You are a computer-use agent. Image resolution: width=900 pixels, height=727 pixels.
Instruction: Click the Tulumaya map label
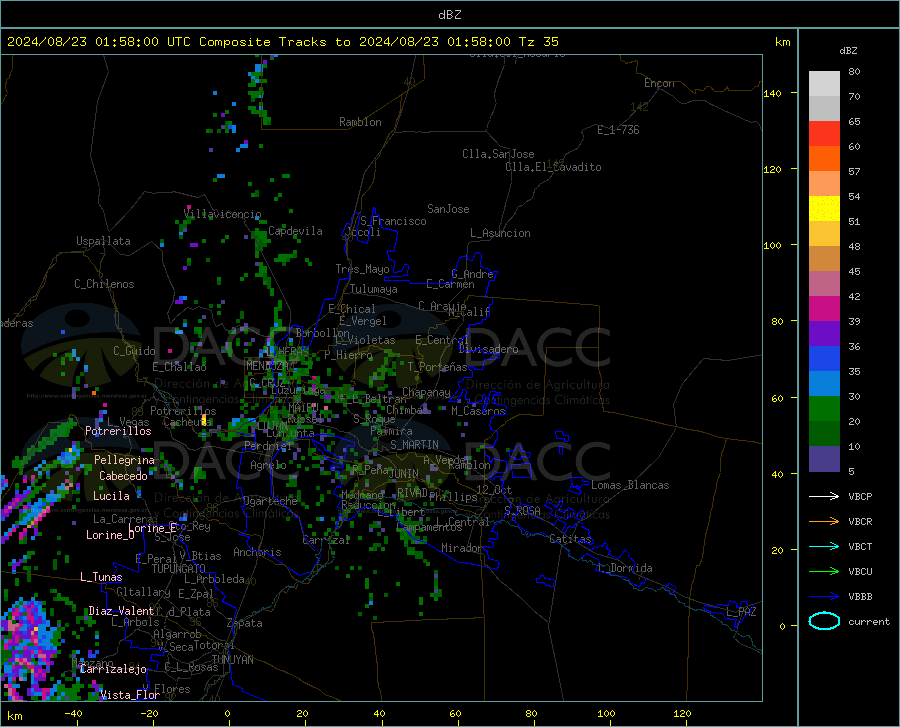[x=374, y=289]
